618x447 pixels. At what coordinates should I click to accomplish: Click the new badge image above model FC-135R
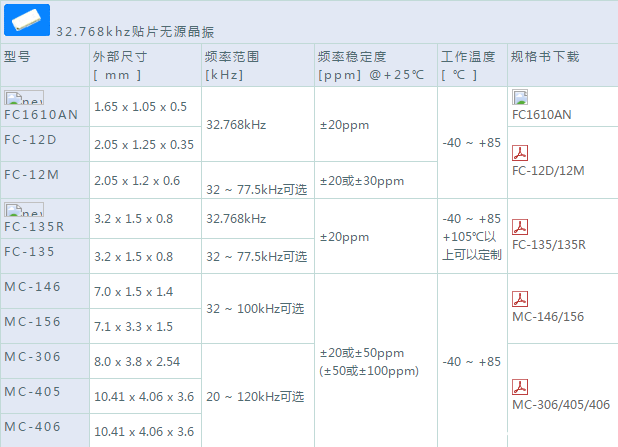click(24, 210)
